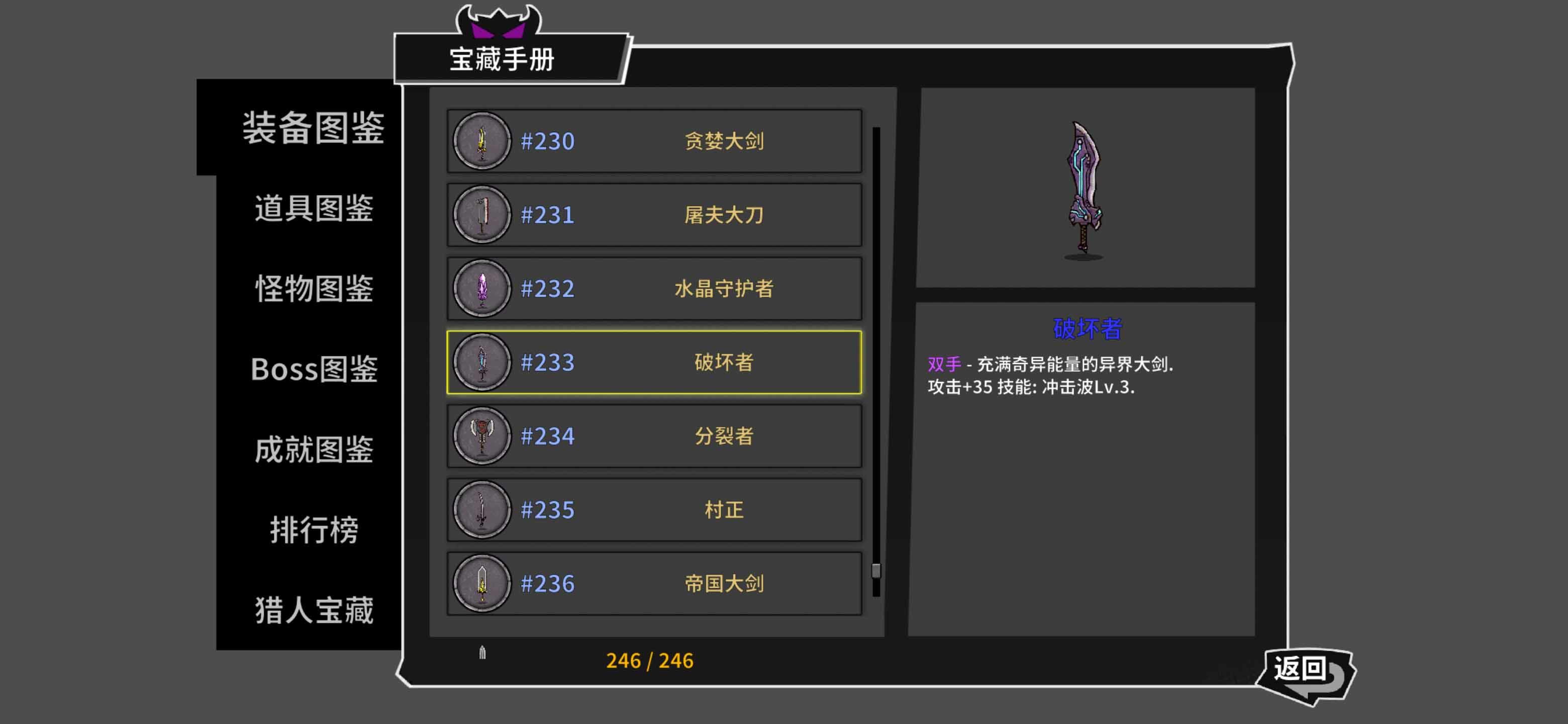Click the 水晶守护者 crystal sword icon
The image size is (1568, 724).
(481, 289)
